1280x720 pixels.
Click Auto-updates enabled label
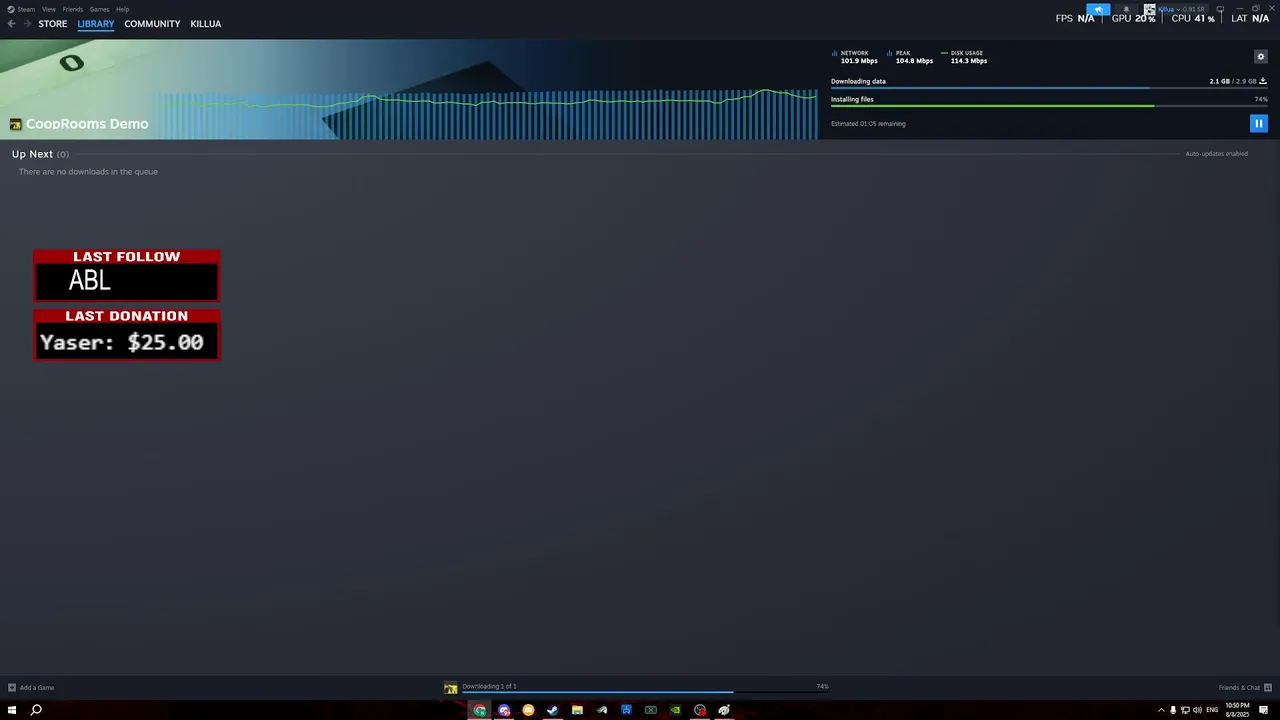click(x=1216, y=154)
